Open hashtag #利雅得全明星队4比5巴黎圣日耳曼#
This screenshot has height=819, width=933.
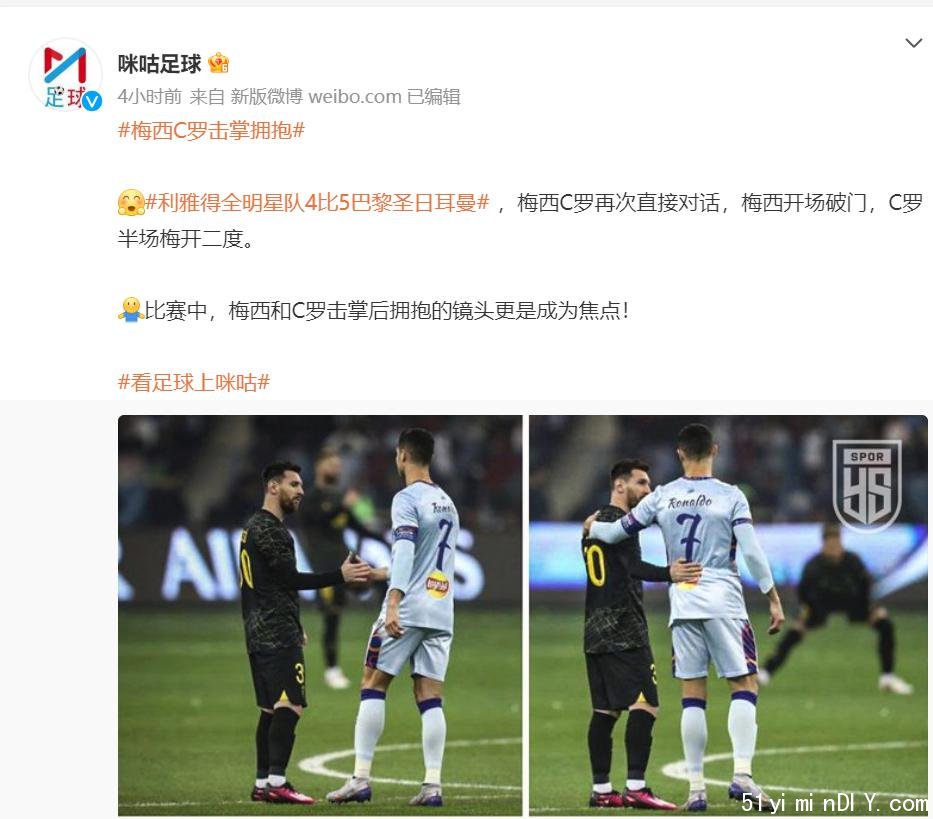pos(317,203)
